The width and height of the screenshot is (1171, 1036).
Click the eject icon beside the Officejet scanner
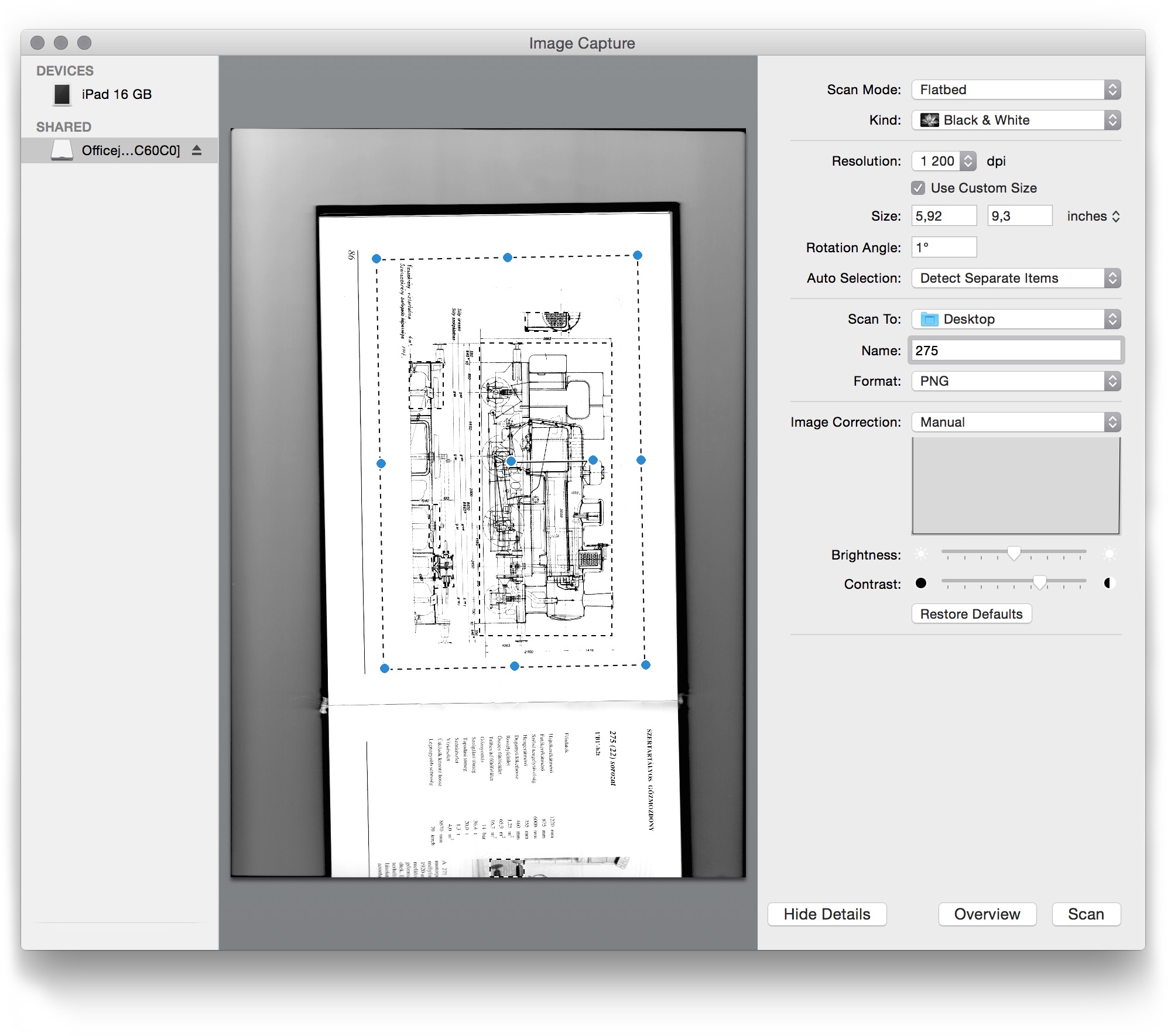pos(197,150)
